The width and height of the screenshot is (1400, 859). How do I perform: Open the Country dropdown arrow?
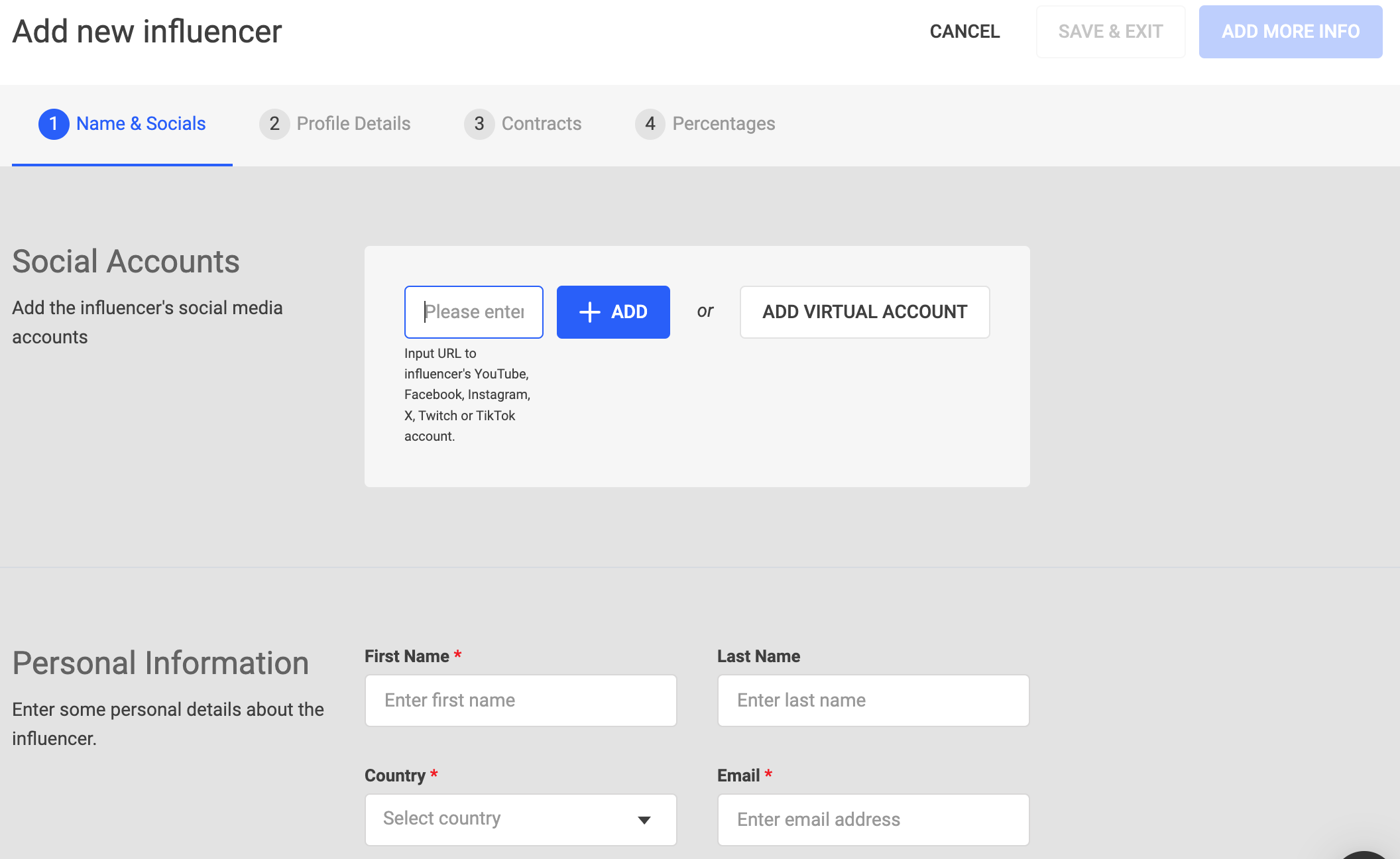click(x=644, y=820)
